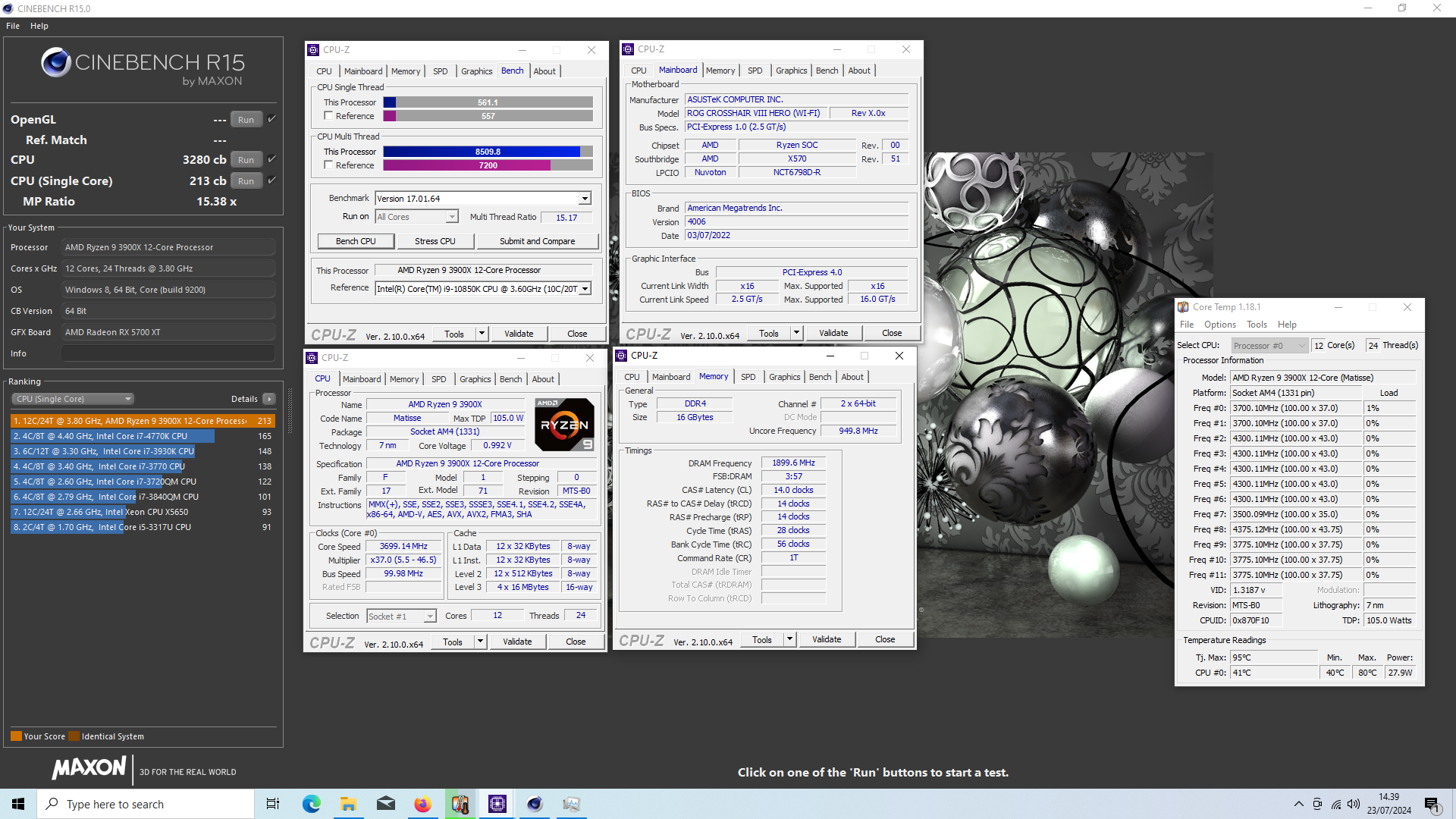Expand Tools arrow in CPU-Z Mainboard window
Screen dimensions: 1456x819
[x=796, y=333]
